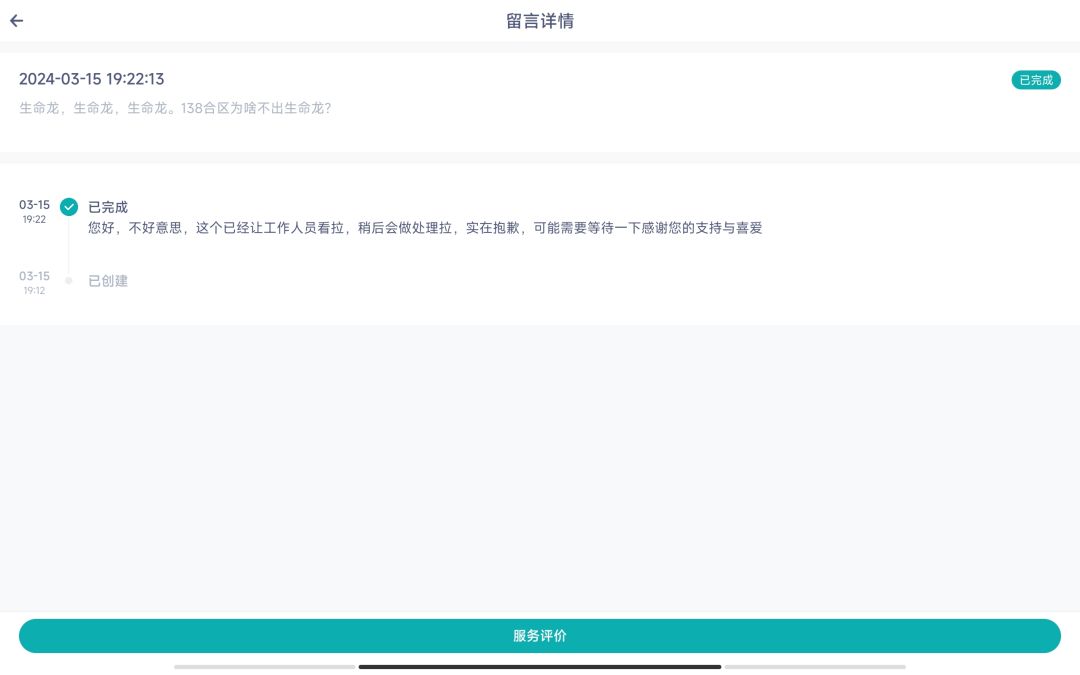Select the 留言详情 page title
1080x675 pixels.
pos(540,21)
